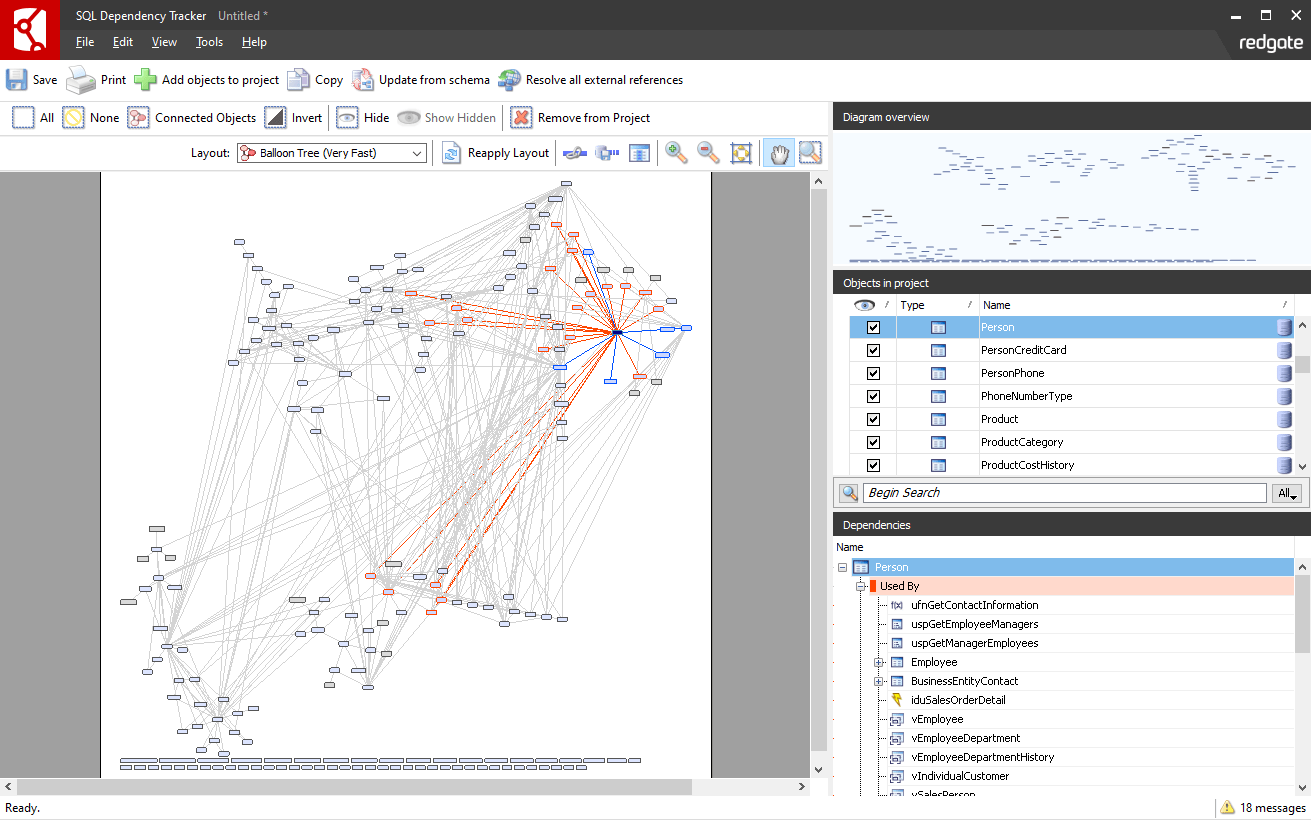Click the zoom out magnifier icon

pyautogui.click(x=708, y=152)
